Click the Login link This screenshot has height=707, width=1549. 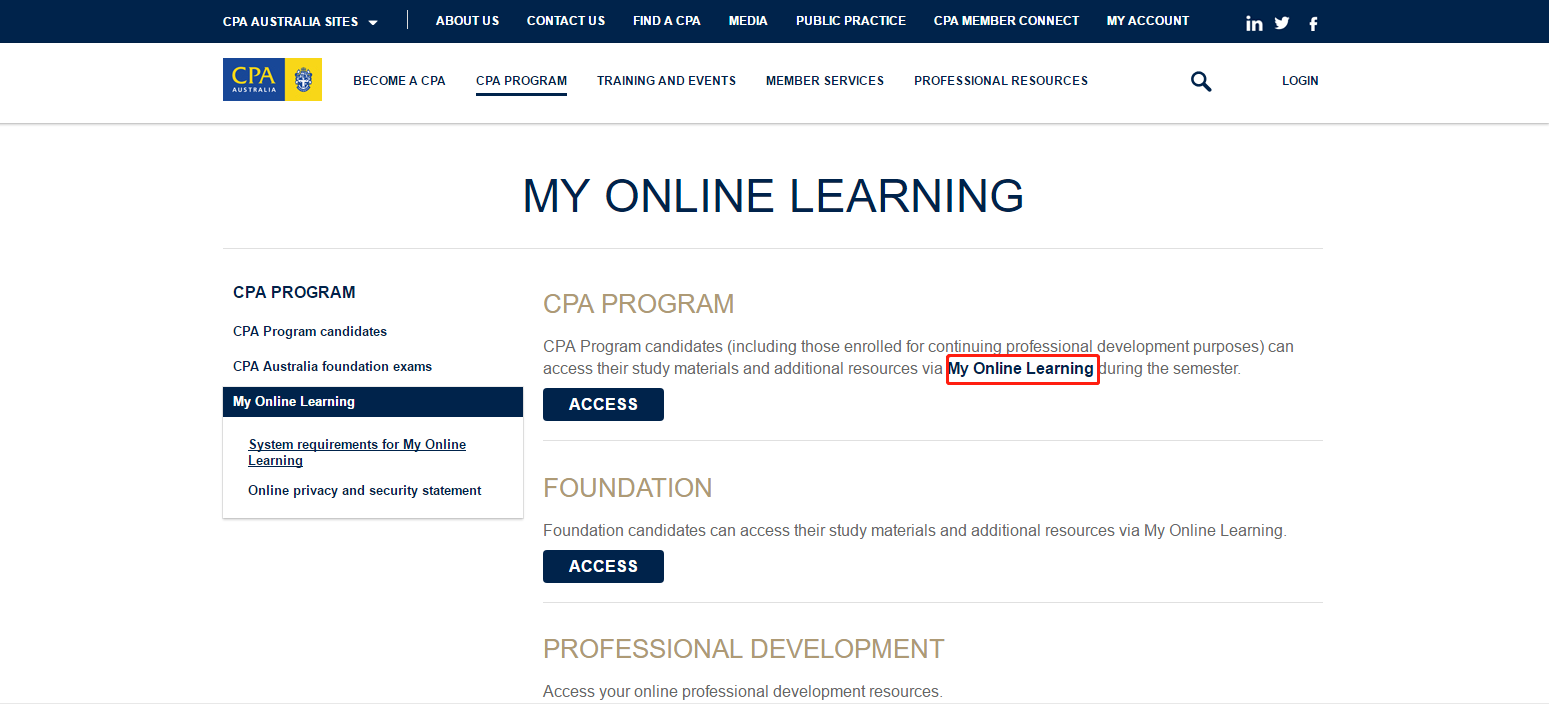[x=1300, y=81]
